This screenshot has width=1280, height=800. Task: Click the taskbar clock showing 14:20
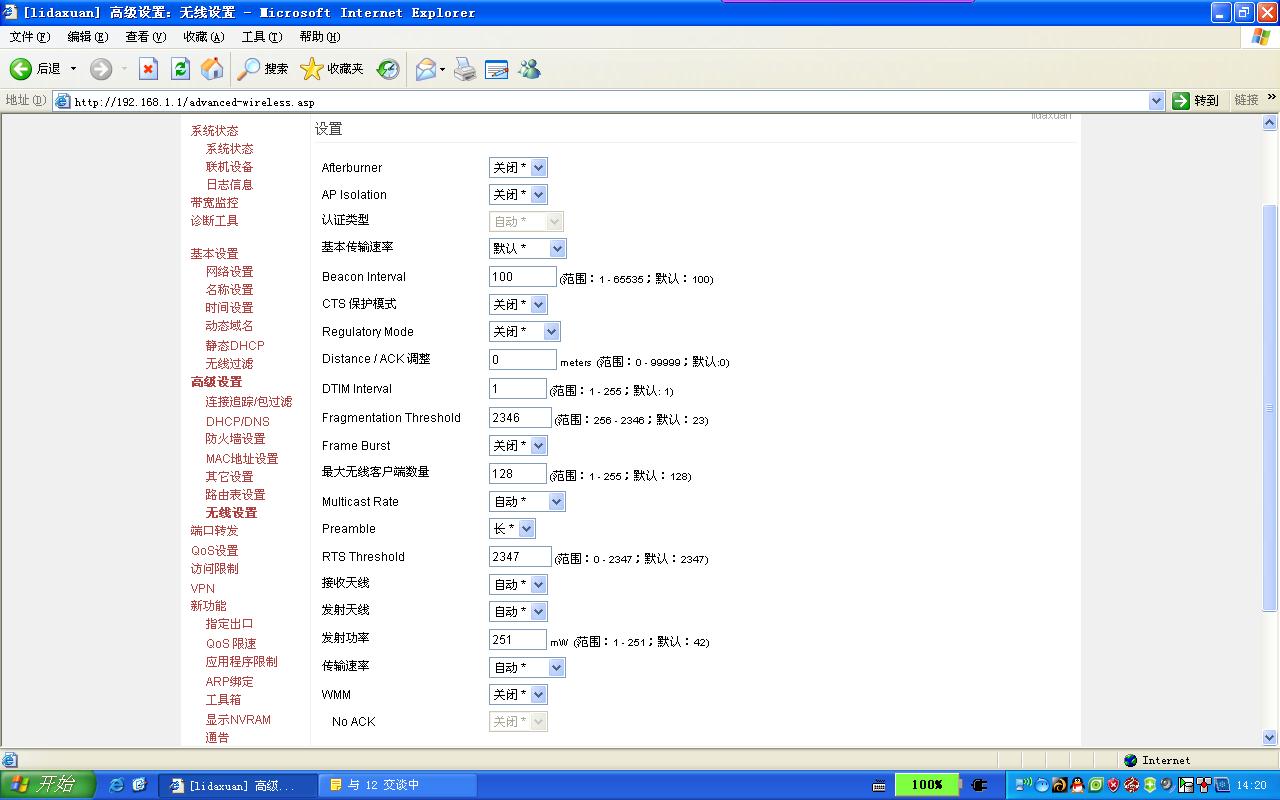click(x=1251, y=785)
